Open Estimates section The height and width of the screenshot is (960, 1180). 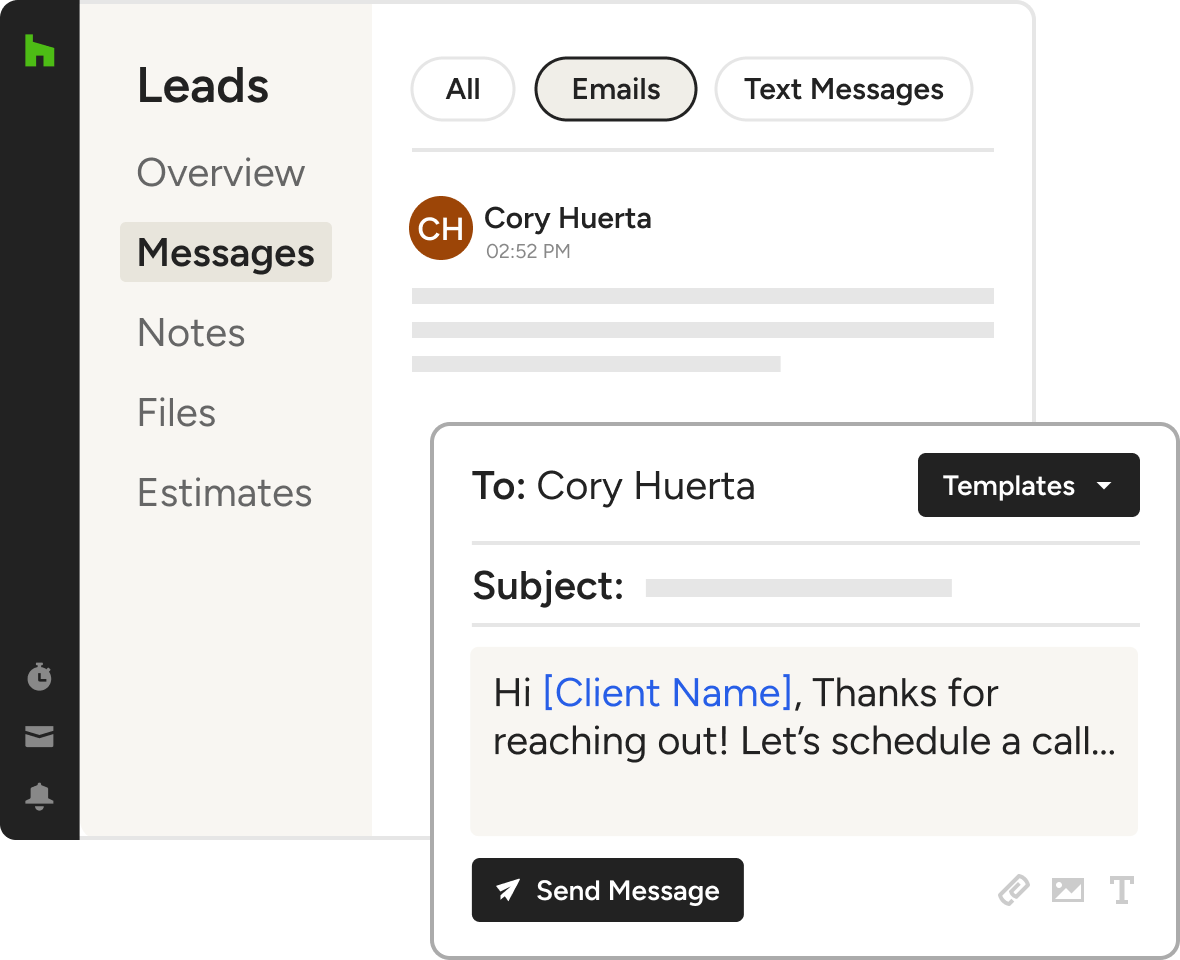[224, 492]
